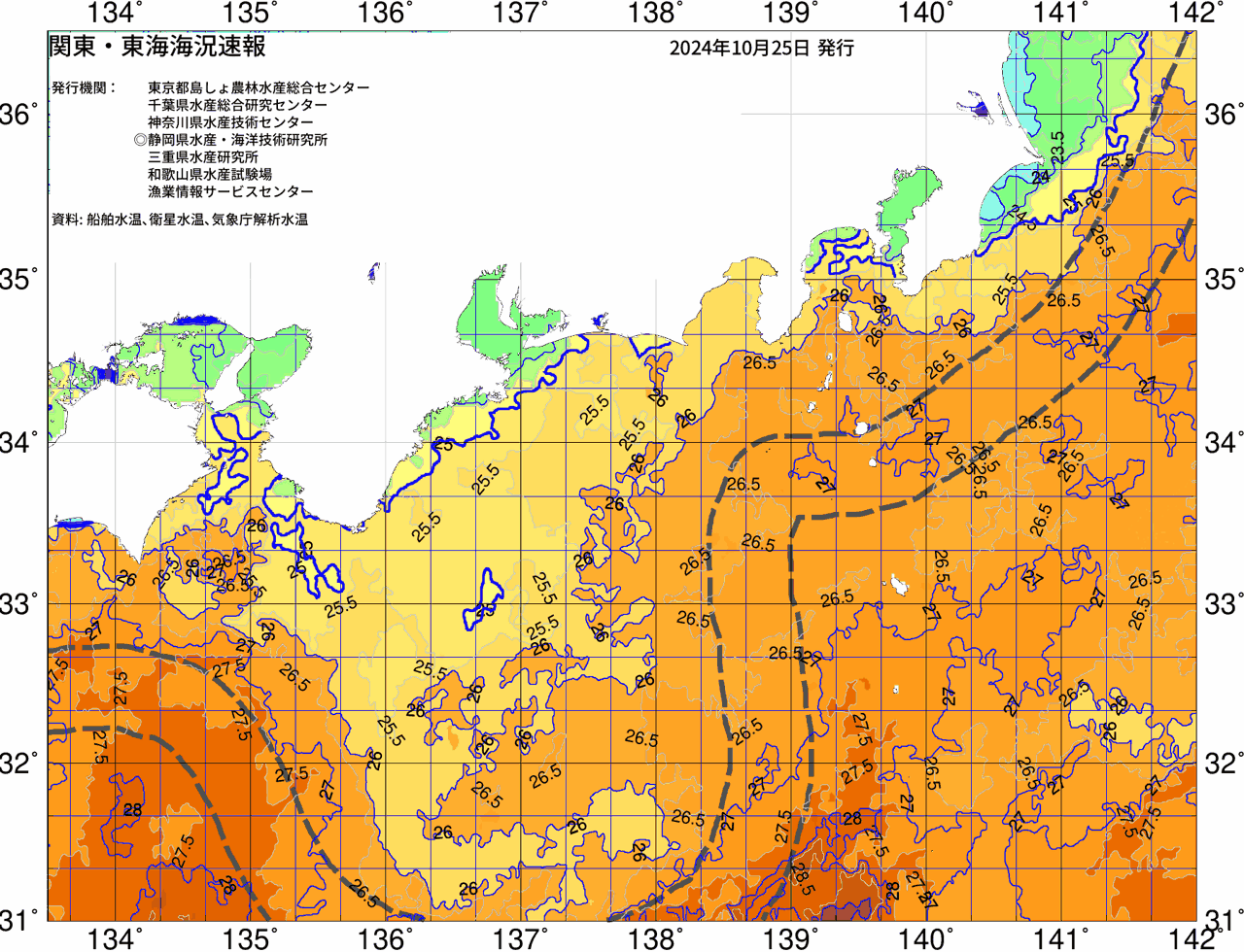Click the 36° latitude label on left axis
The width and height of the screenshot is (1244, 952).
[x=19, y=115]
